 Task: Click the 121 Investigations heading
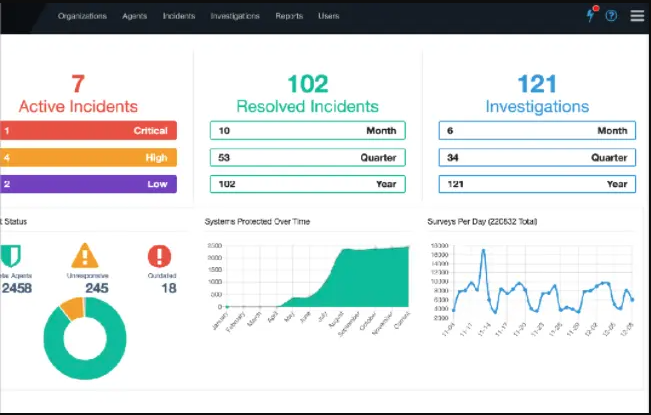pyautogui.click(x=537, y=94)
